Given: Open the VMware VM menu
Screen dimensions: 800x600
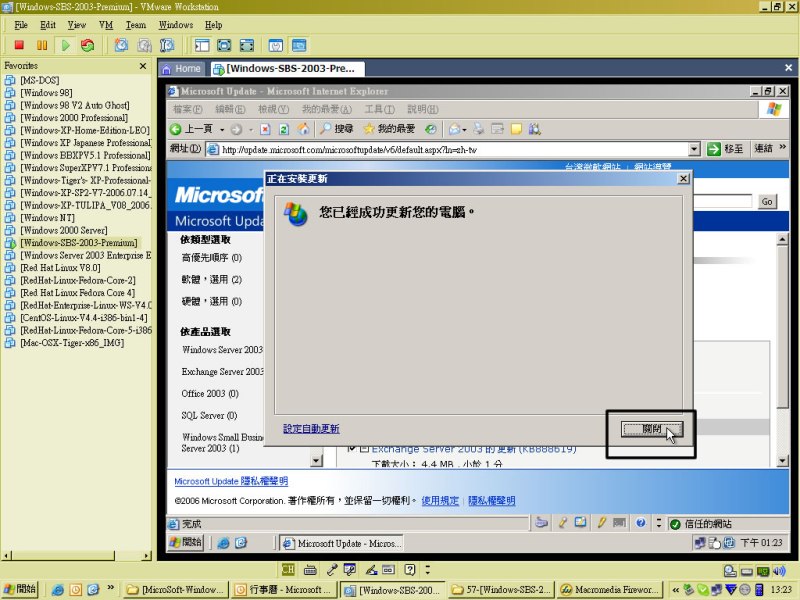Looking at the screenshot, I should click(106, 25).
